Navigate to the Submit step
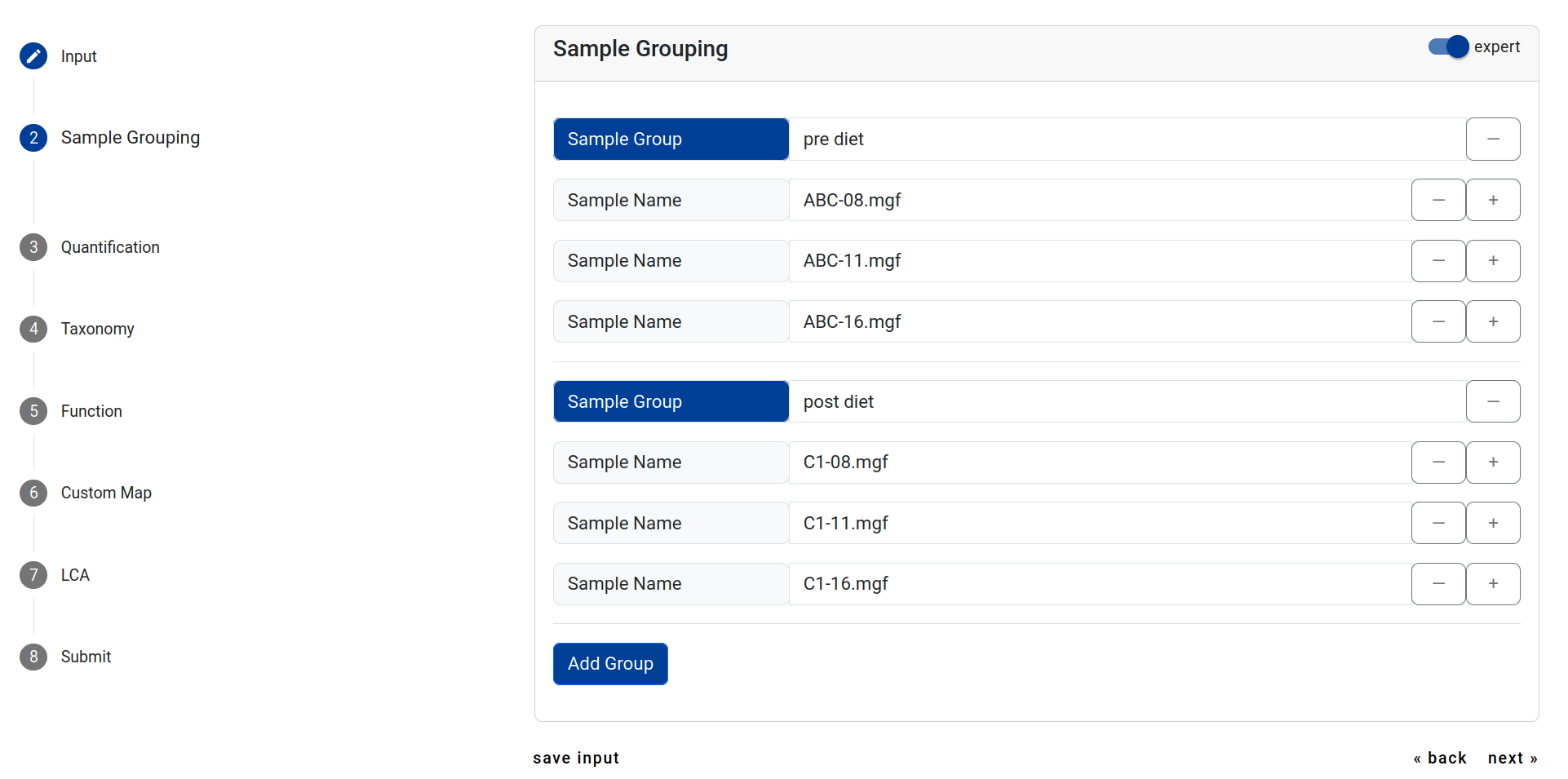This screenshot has width=1568, height=779. (x=86, y=657)
